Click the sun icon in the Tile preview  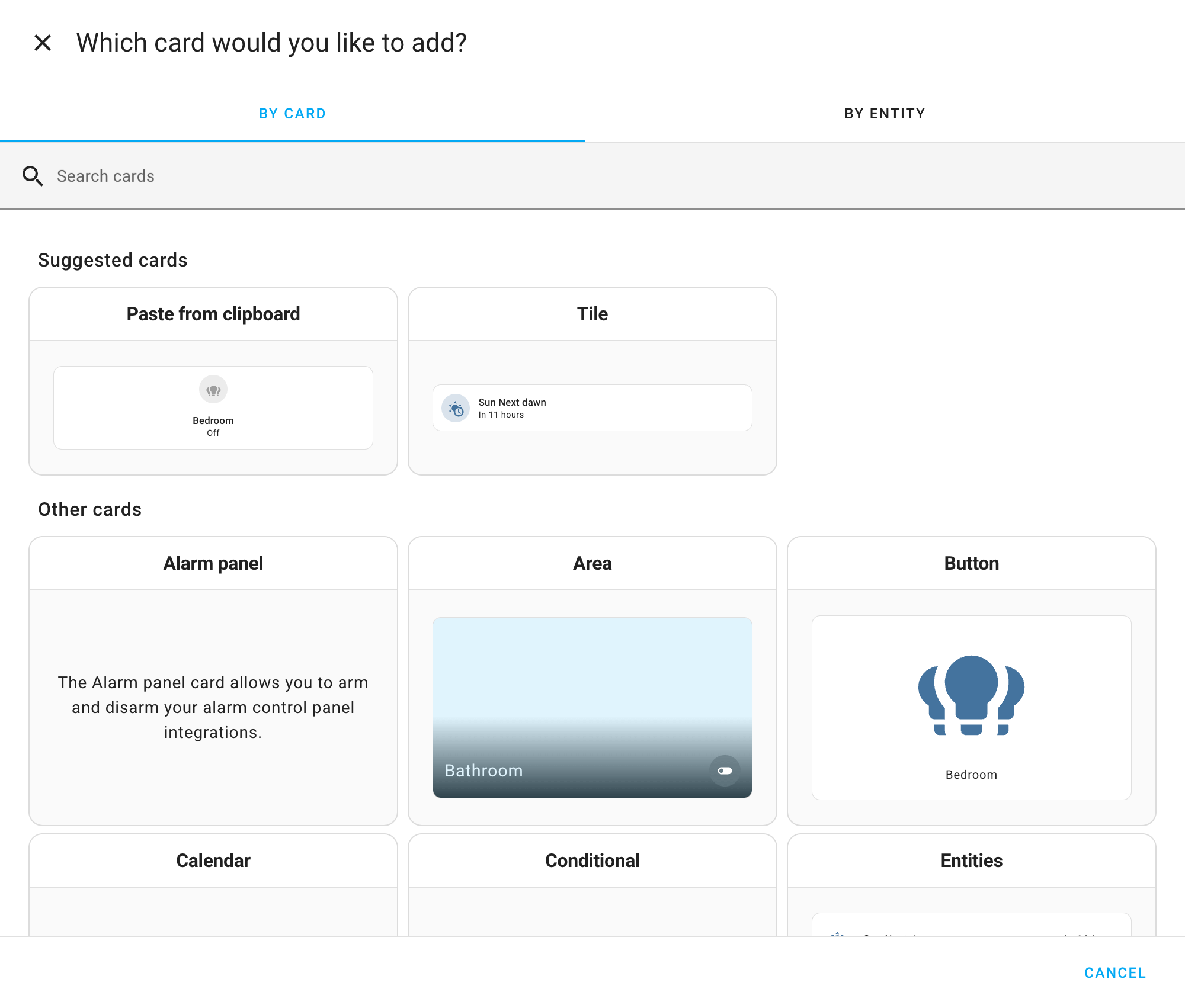455,407
